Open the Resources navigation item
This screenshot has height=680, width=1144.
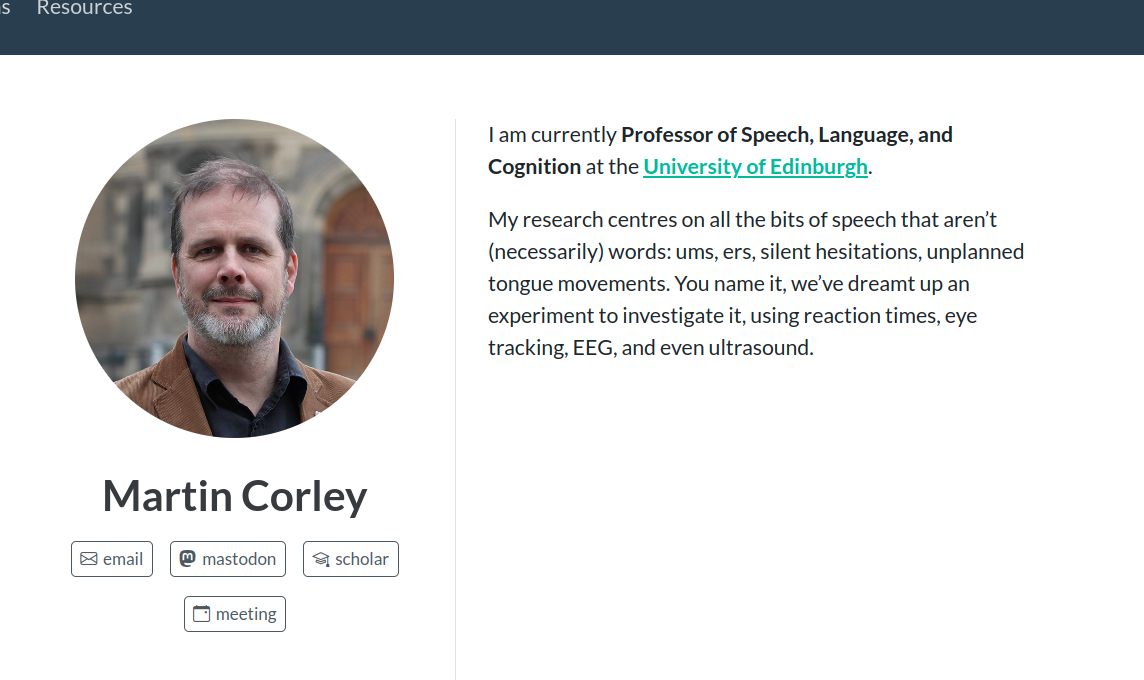tap(84, 9)
